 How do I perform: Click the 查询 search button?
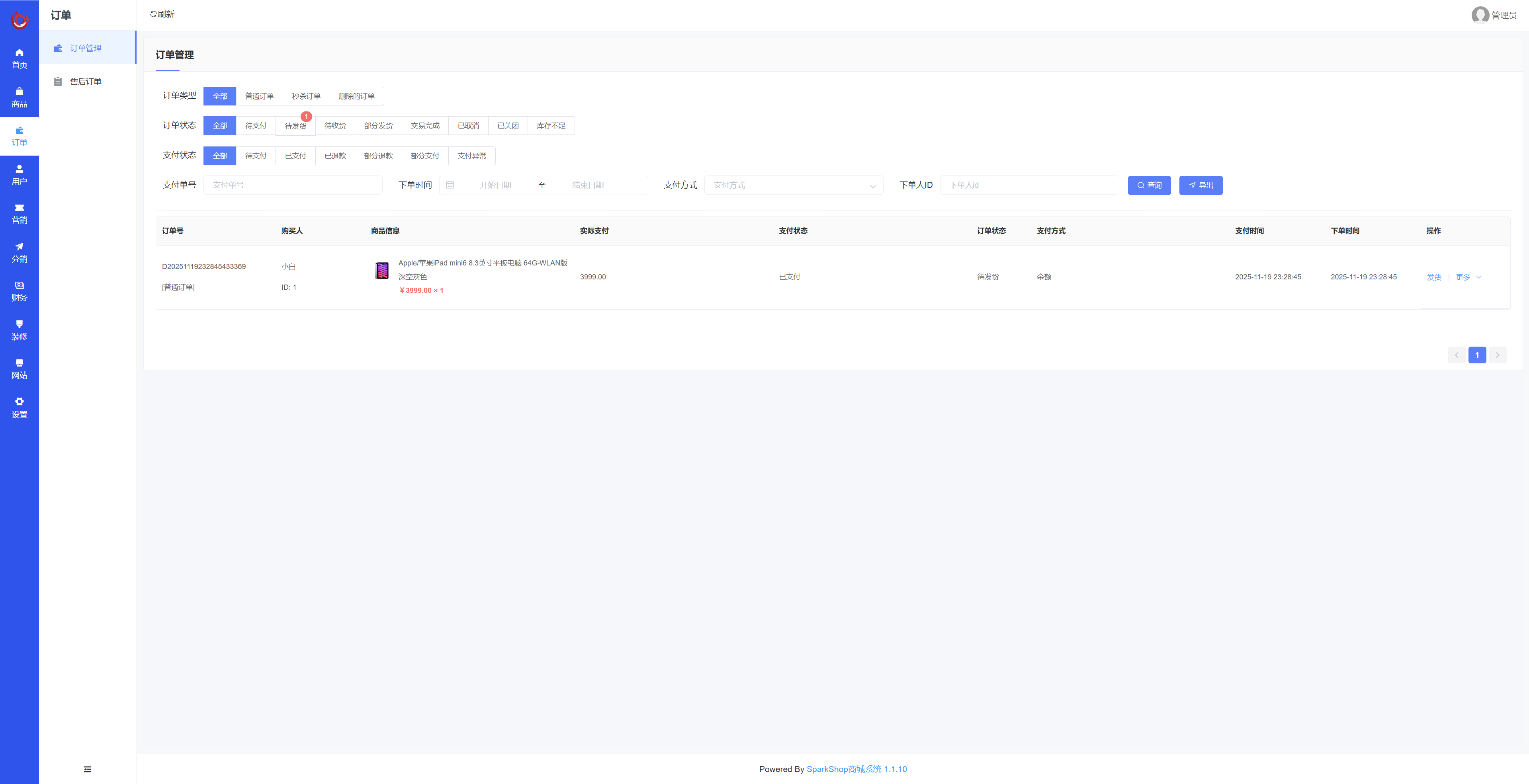pos(1148,185)
